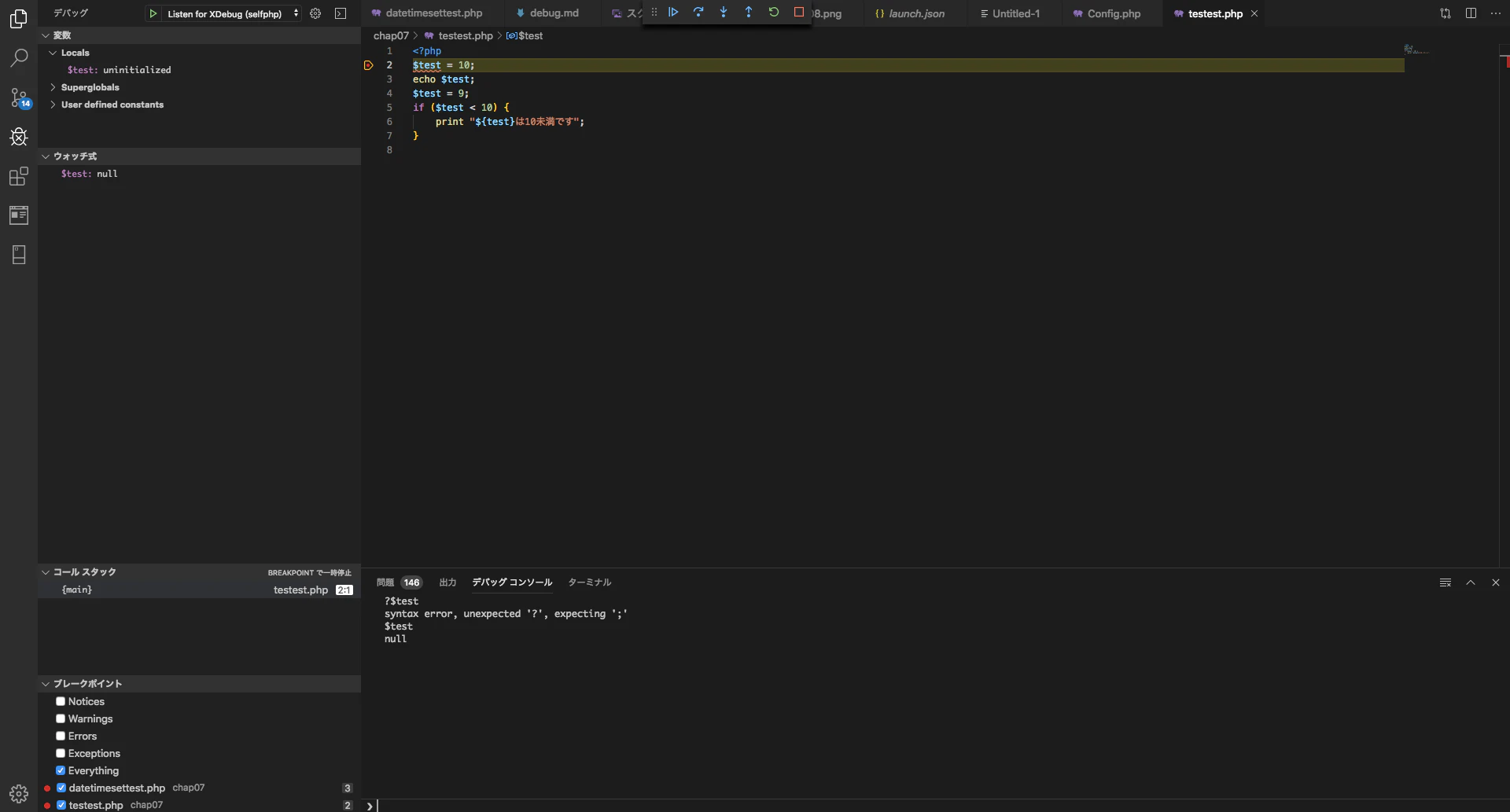This screenshot has width=1510, height=812.
Task: Expand the Superglobals group
Action: (x=53, y=87)
